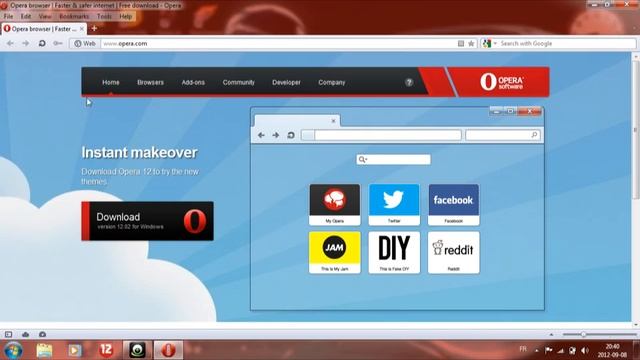640x360 pixels.
Task: Click Opera Turbo status bar icon
Action: pos(42,334)
